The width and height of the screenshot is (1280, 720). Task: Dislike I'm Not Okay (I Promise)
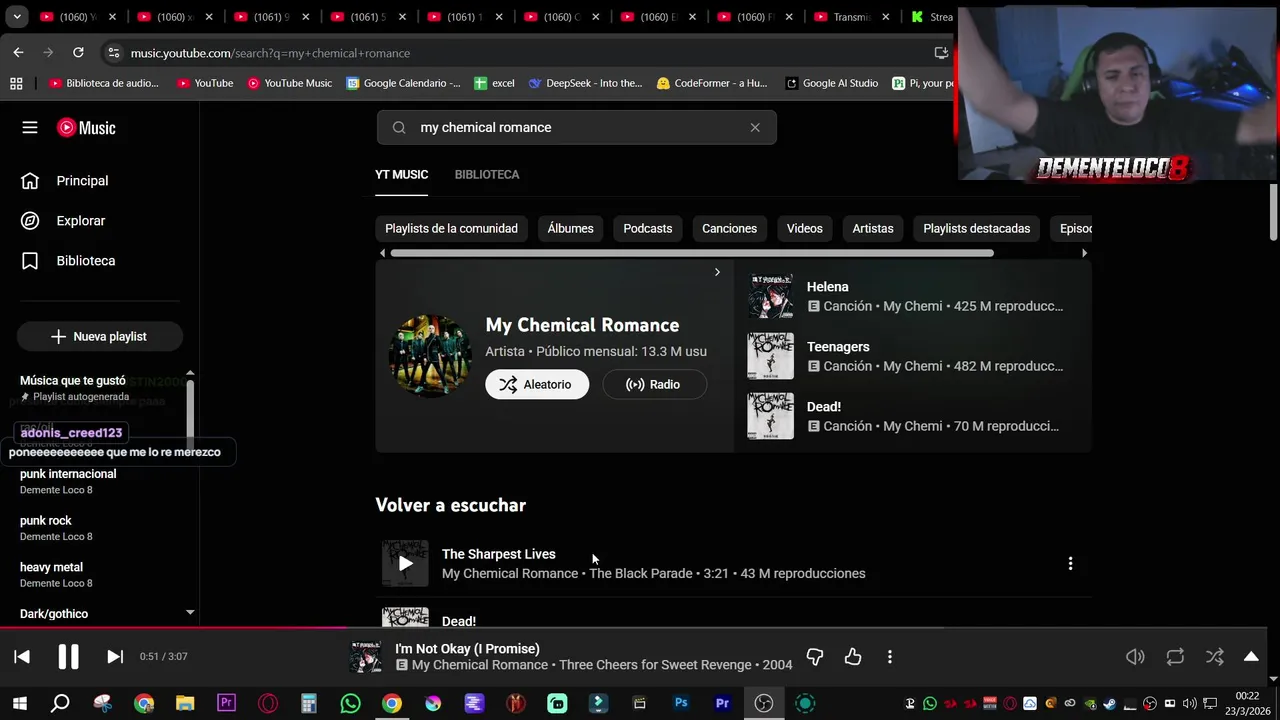coord(815,657)
